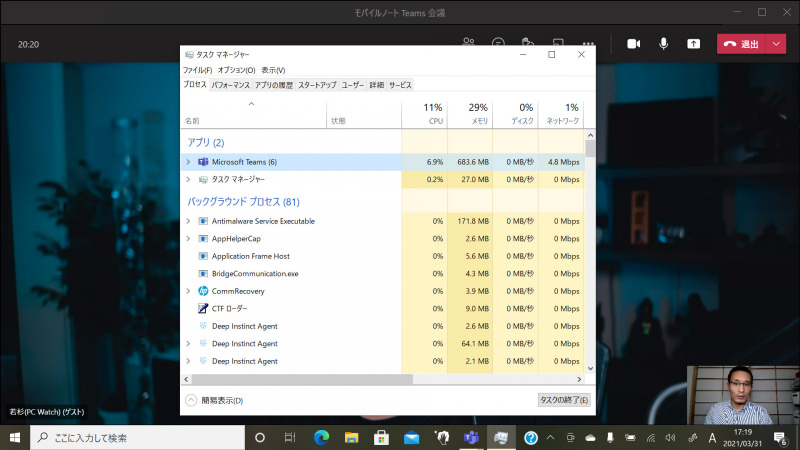Expand the Deep Instinct Agent using 64.1 MB
The image size is (800, 450).
pos(188,343)
